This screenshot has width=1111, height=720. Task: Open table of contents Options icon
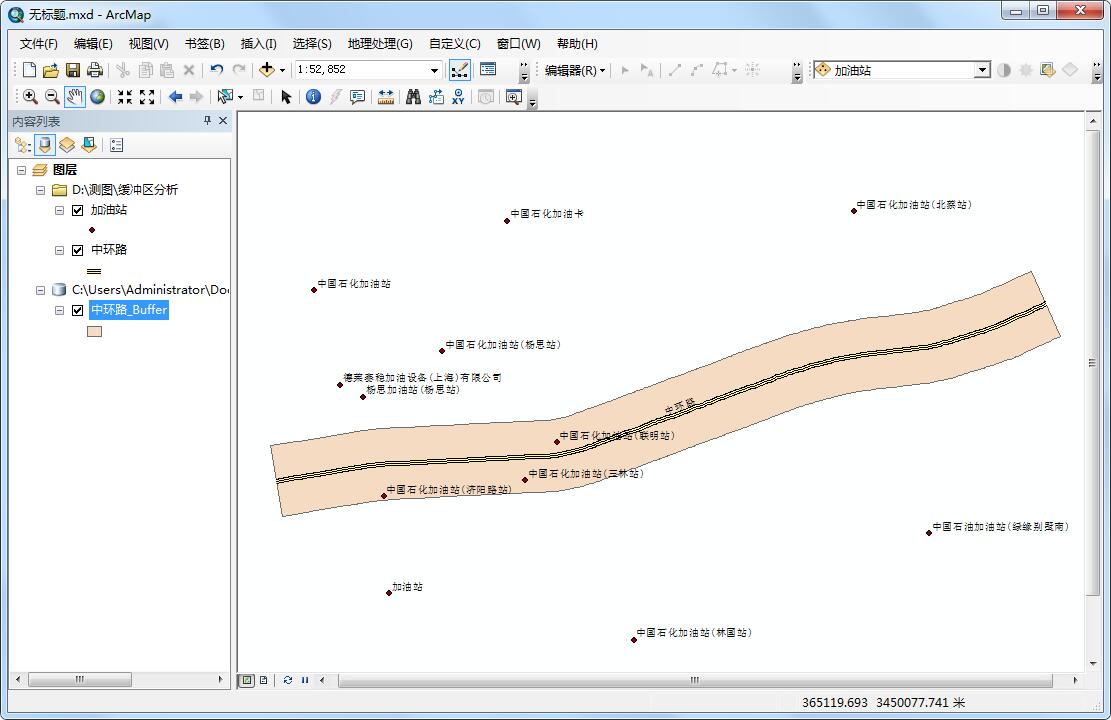pos(117,145)
